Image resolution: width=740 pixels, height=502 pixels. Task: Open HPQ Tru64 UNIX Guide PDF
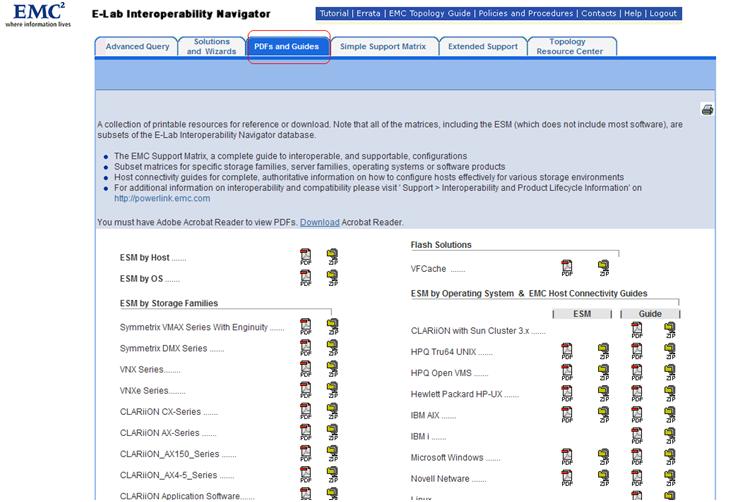click(x=637, y=351)
